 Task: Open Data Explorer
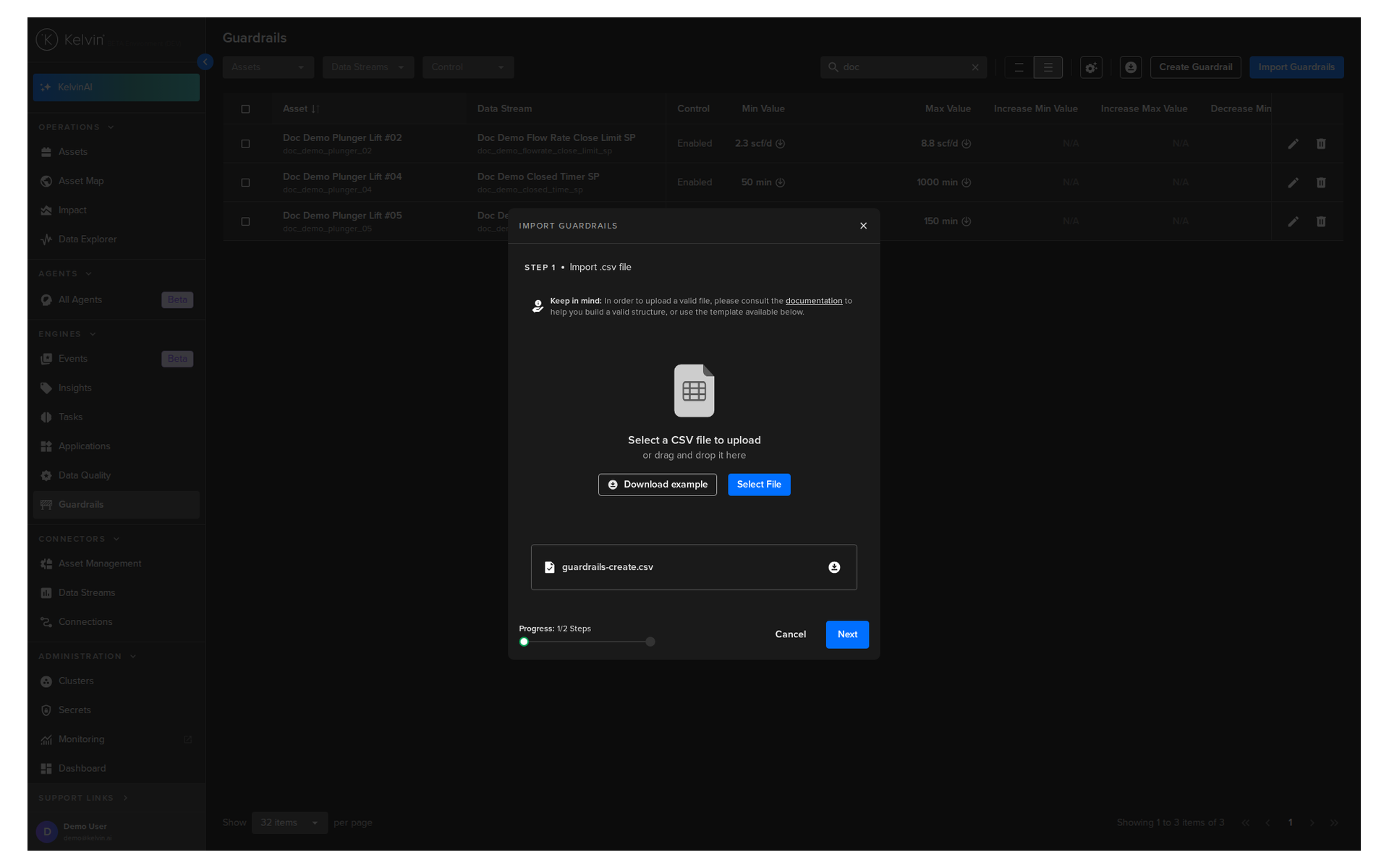[116, 239]
